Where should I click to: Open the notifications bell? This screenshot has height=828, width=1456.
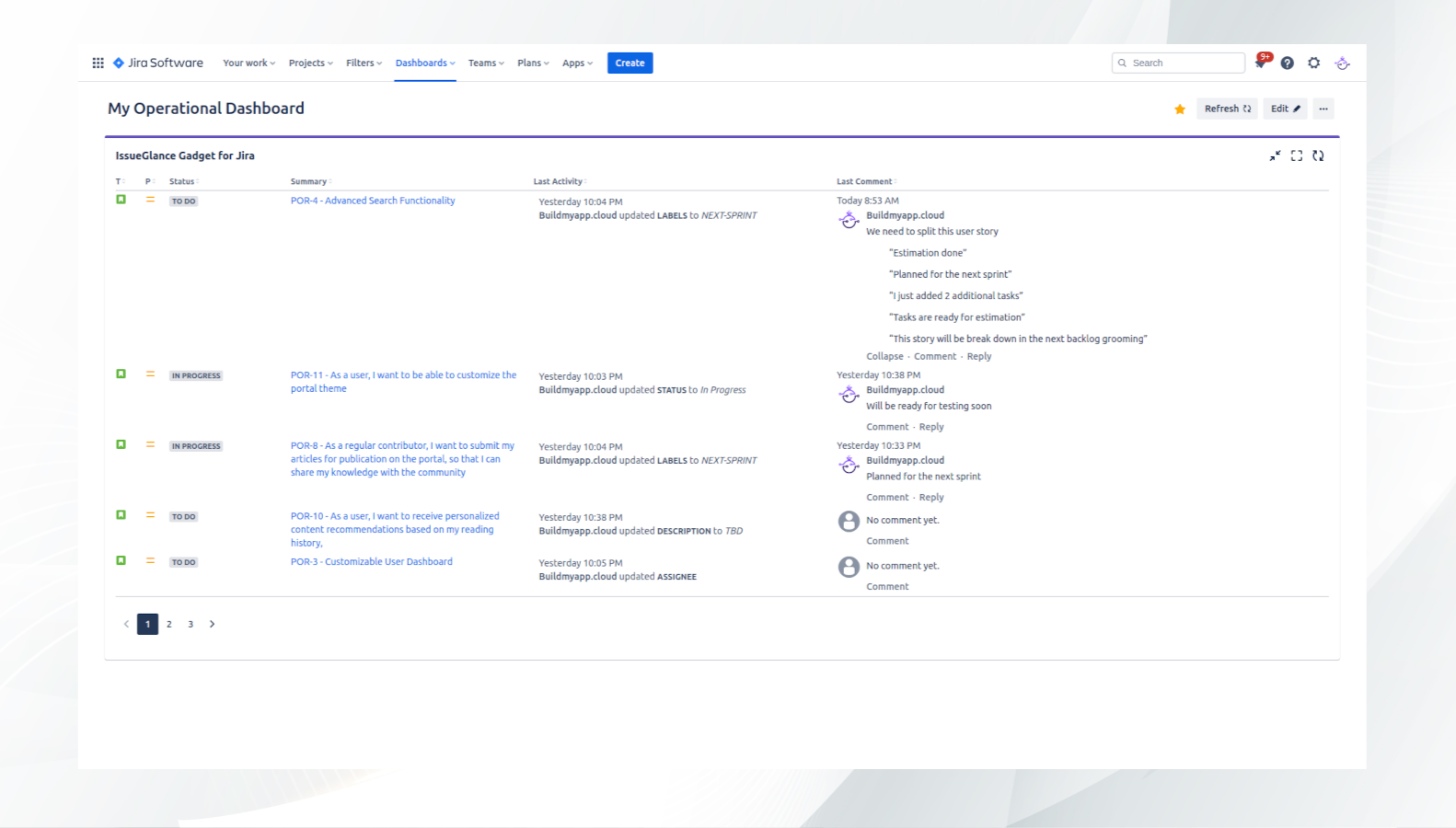1261,63
